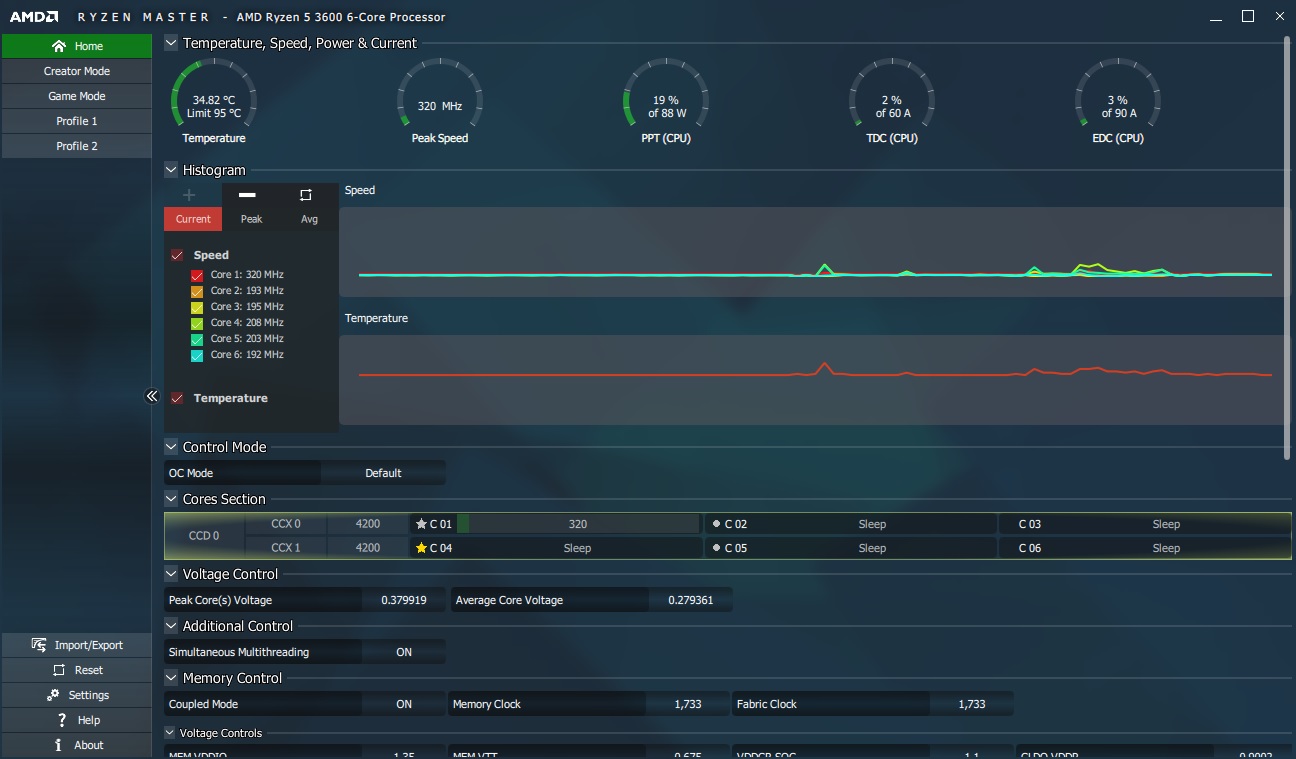This screenshot has height=759, width=1296.
Task: Click the dot indicator on C 05
Action: pyautogui.click(x=716, y=548)
